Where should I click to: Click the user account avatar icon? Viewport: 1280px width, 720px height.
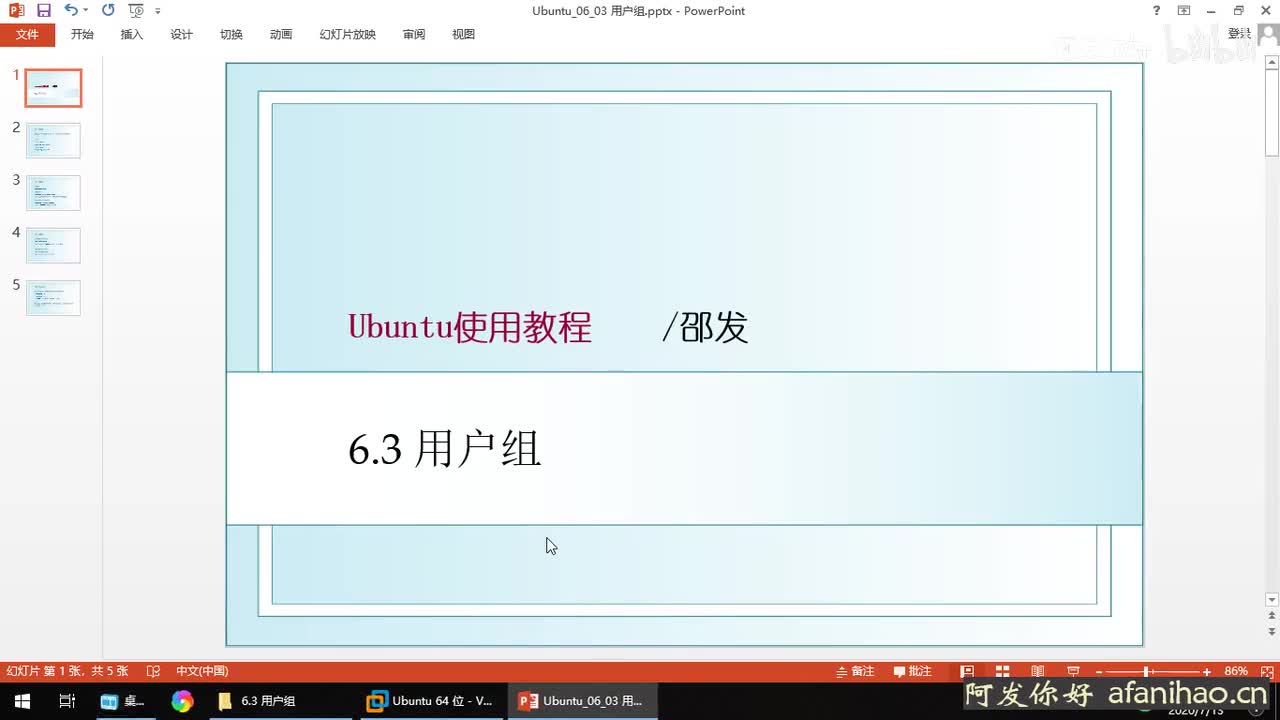coord(1267,35)
